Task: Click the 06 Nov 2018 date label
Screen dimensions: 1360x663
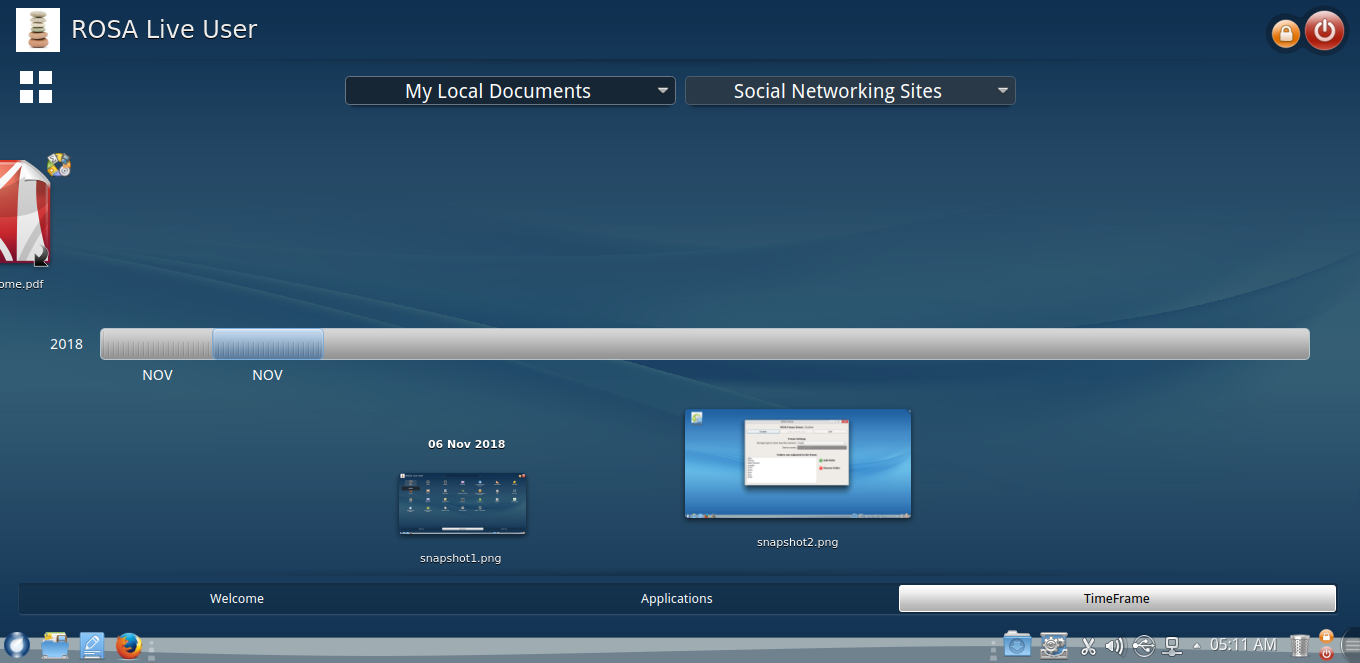Action: (x=467, y=444)
